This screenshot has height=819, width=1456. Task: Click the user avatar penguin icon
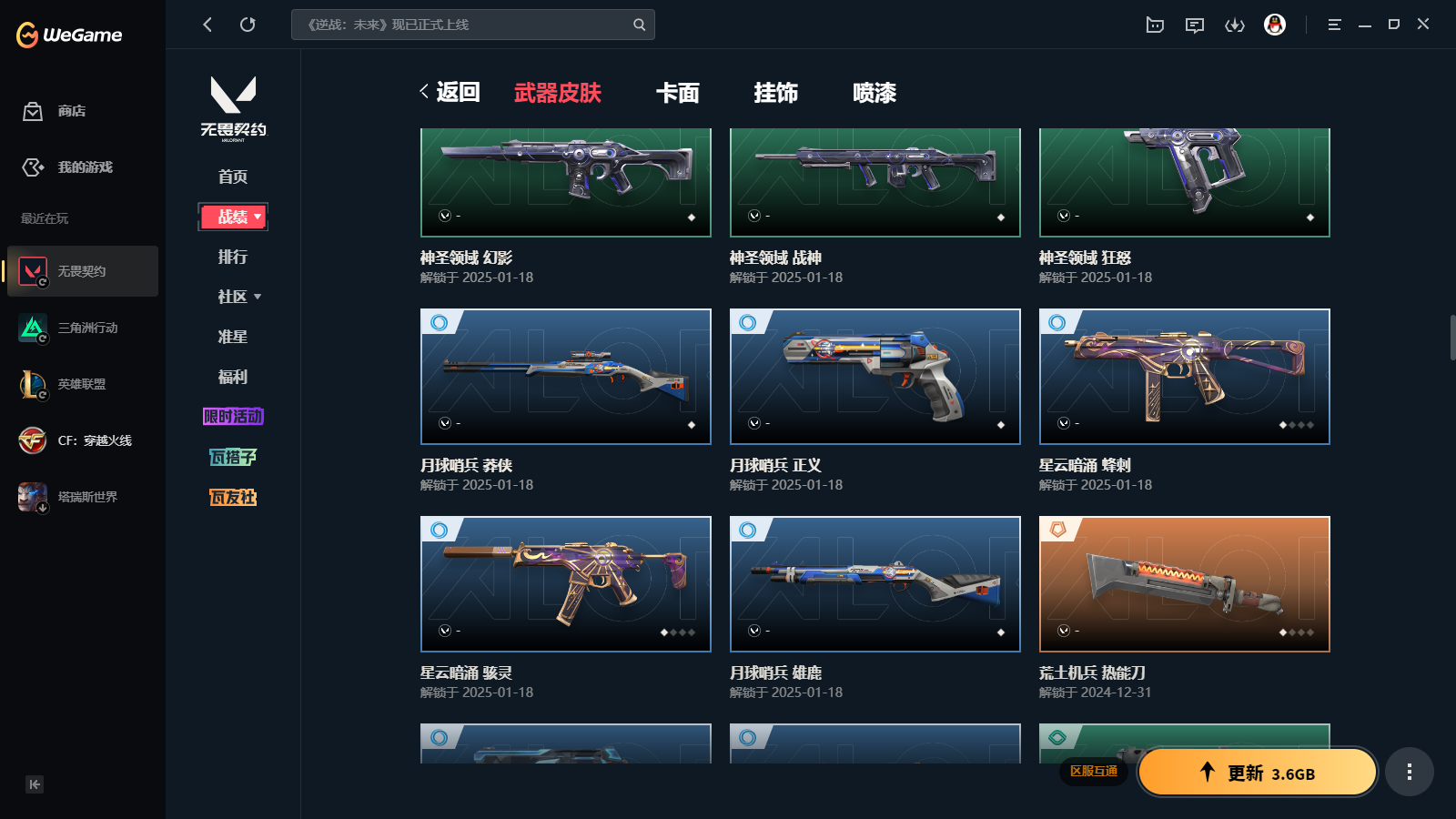[1275, 25]
